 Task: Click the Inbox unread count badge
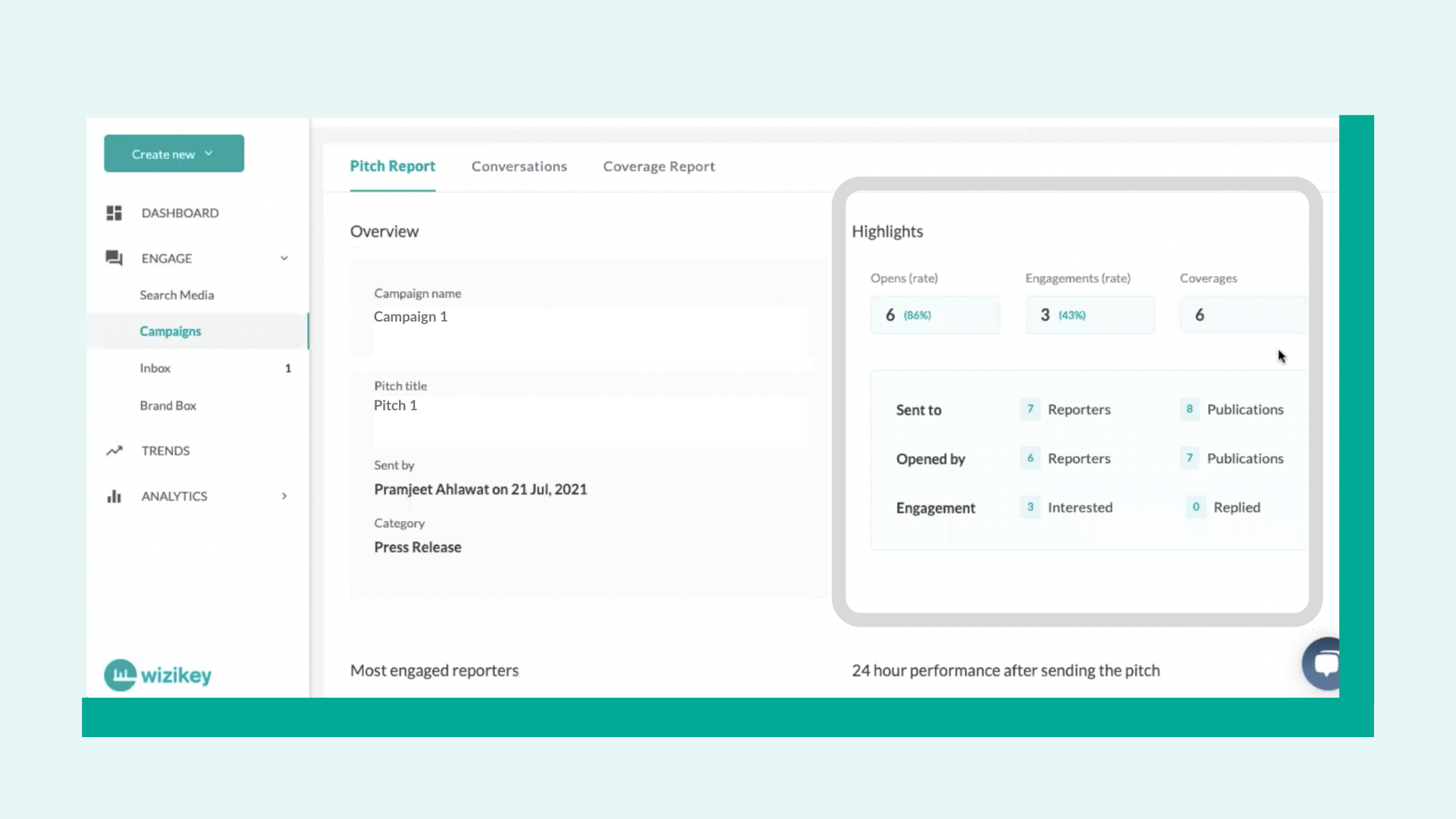tap(287, 369)
